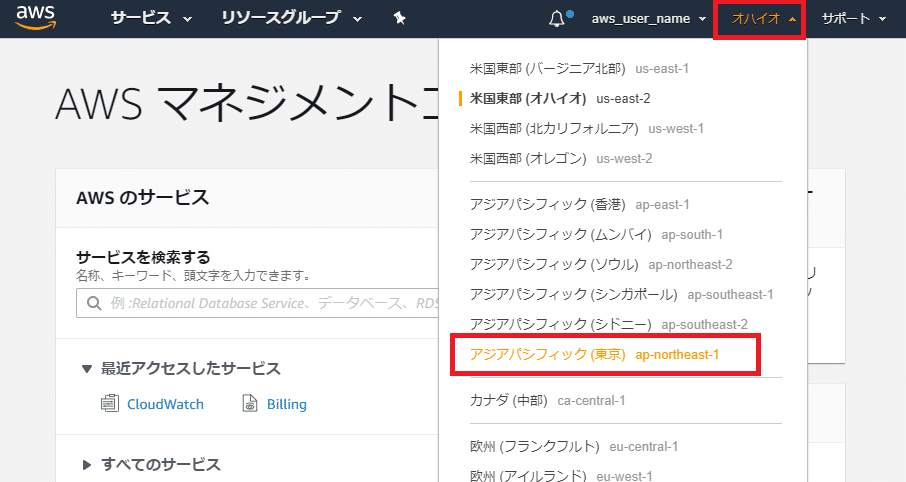Click the AWS マネジメント page title

pyautogui.click(x=247, y=103)
